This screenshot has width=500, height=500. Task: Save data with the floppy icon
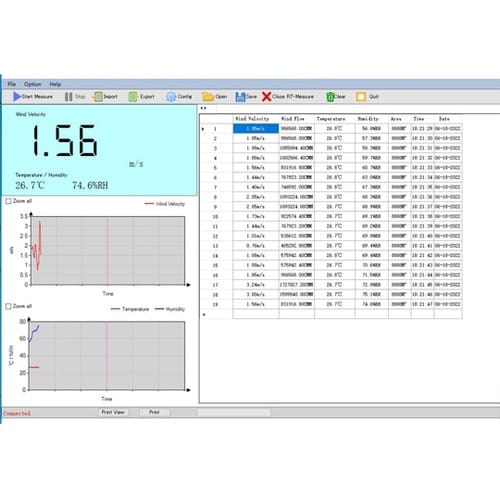coord(240,97)
